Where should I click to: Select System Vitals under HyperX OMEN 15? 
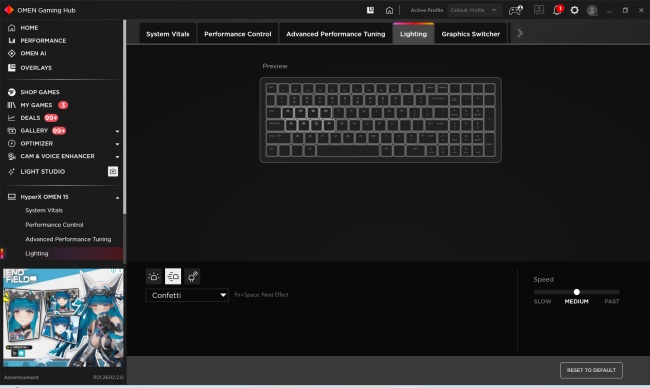[x=44, y=211]
